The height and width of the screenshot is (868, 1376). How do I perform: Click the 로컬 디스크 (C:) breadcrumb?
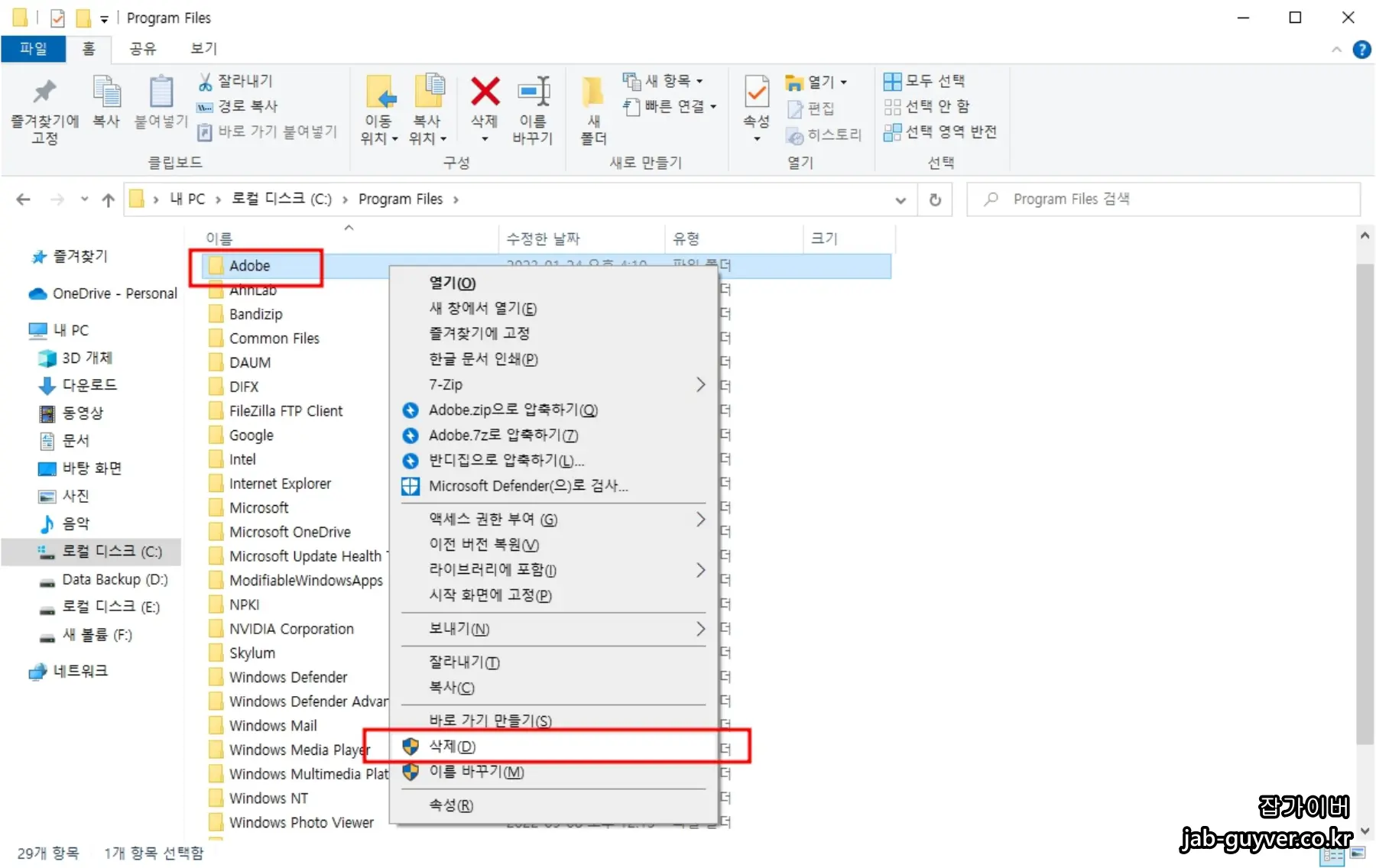click(x=281, y=199)
